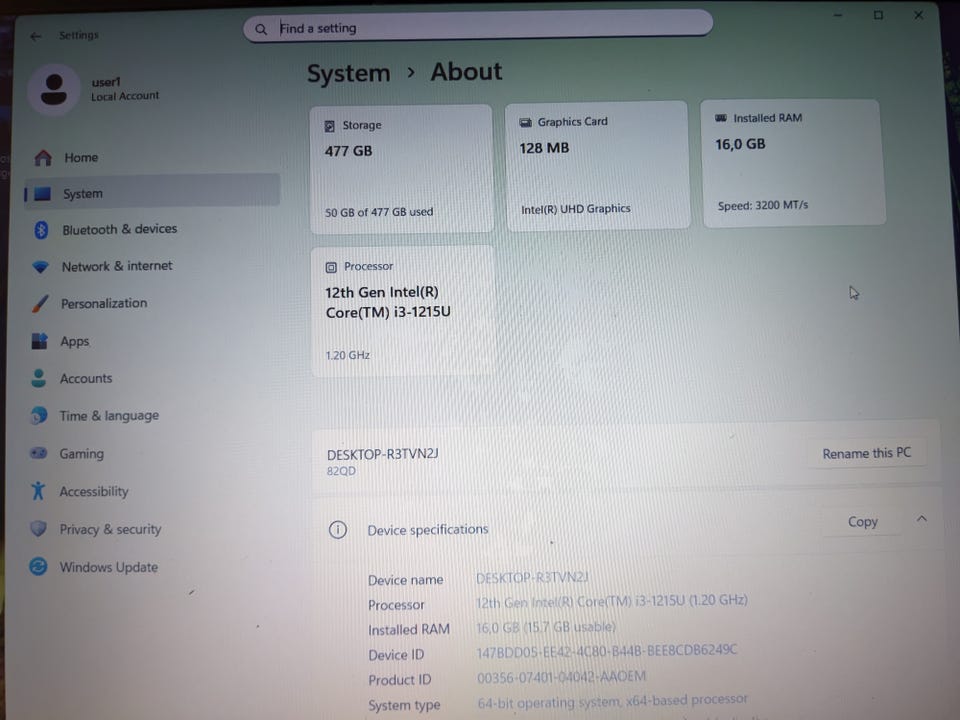Select System in the sidebar

(x=152, y=193)
